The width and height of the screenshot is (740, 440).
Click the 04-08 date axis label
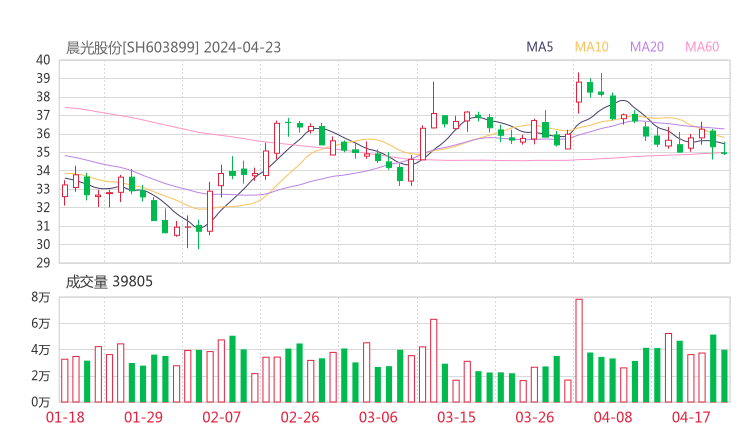[x=613, y=417]
